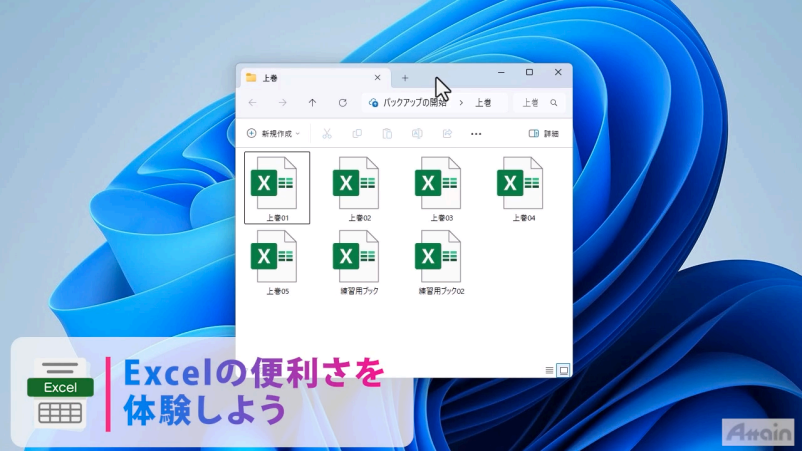
Task: Click the Copy icon in toolbar
Action: coord(357,133)
